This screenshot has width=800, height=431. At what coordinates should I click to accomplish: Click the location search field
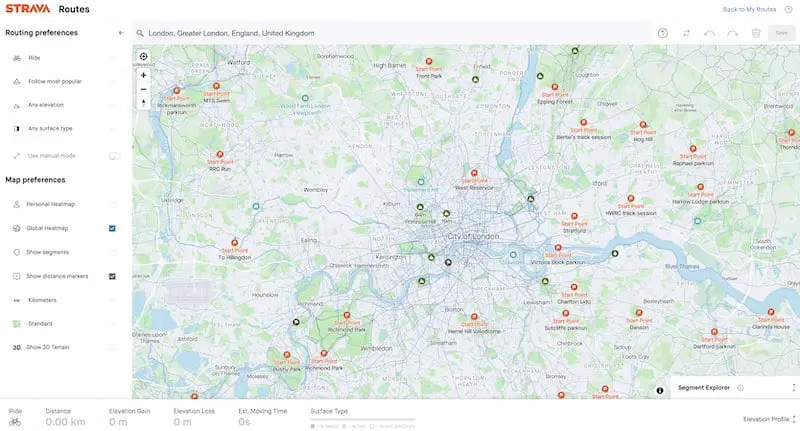[391, 33]
